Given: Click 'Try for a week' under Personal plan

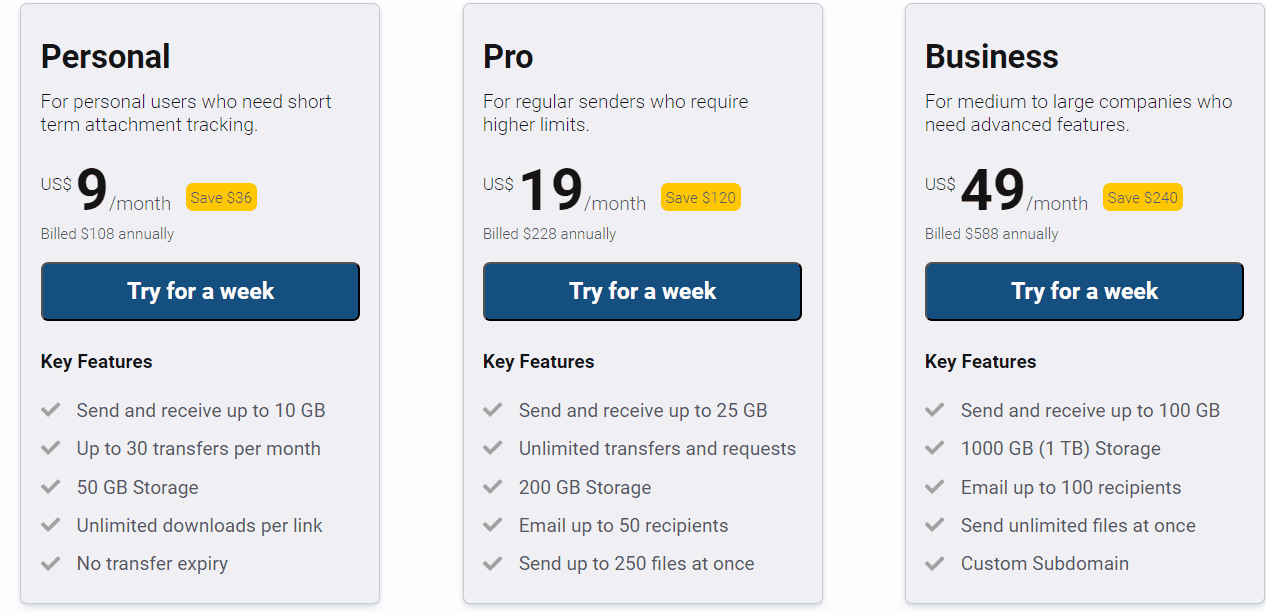Looking at the screenshot, I should pos(200,291).
